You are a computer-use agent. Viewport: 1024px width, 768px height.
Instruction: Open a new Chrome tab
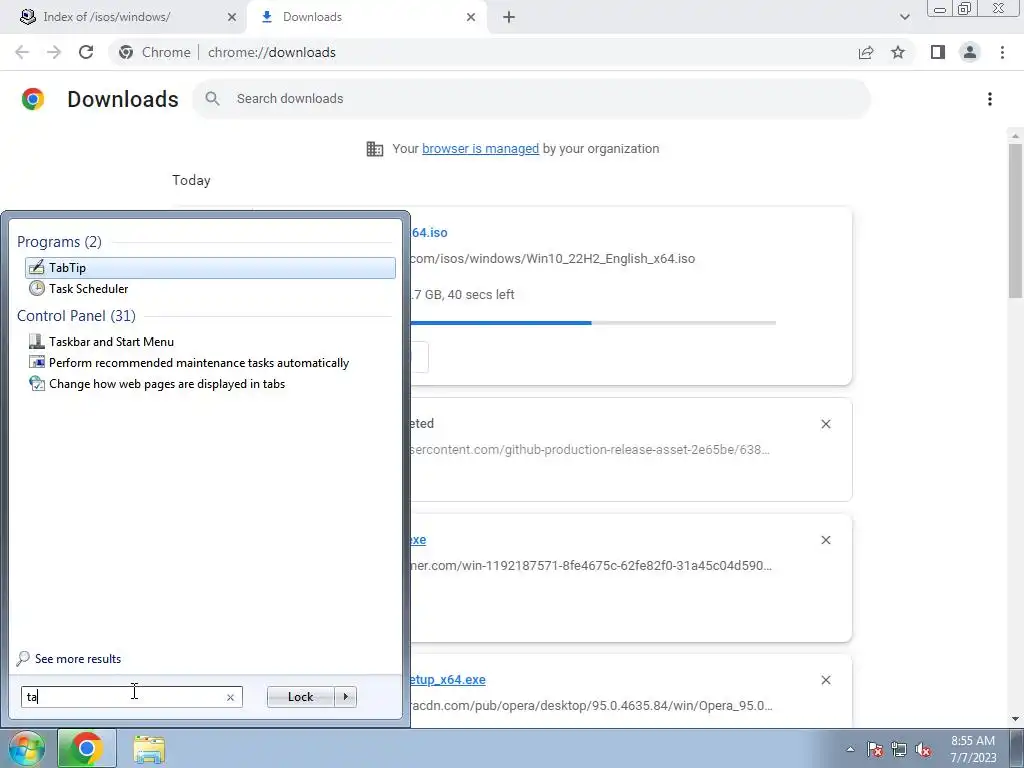tap(509, 17)
